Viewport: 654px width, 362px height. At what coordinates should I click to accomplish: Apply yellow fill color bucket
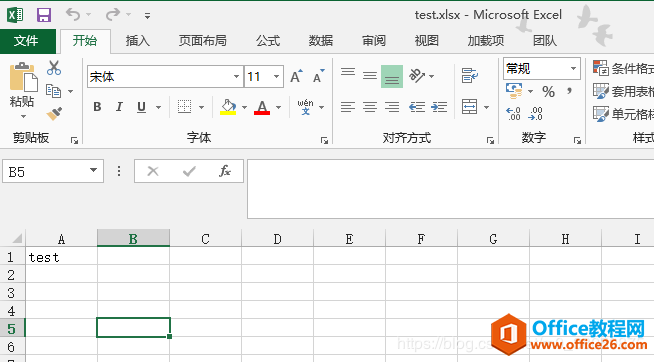pyautogui.click(x=228, y=107)
